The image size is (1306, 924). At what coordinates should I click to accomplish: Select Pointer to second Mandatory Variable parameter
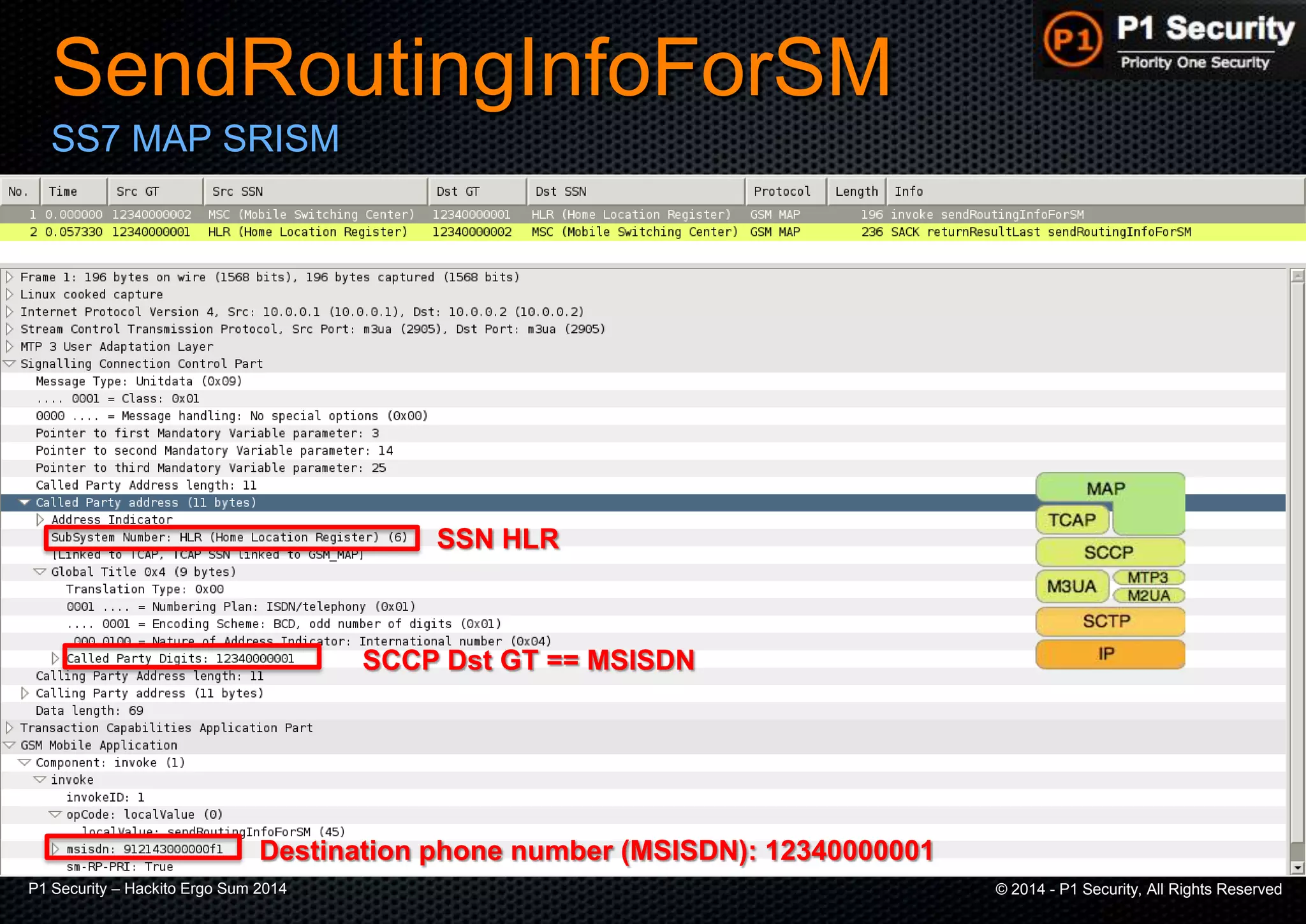(x=643, y=450)
